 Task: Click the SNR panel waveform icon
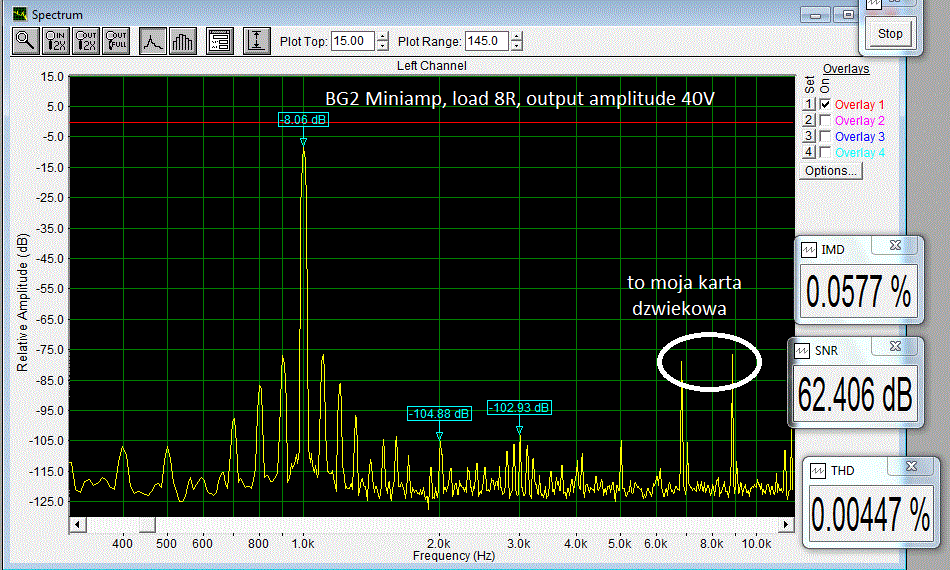coord(802,351)
